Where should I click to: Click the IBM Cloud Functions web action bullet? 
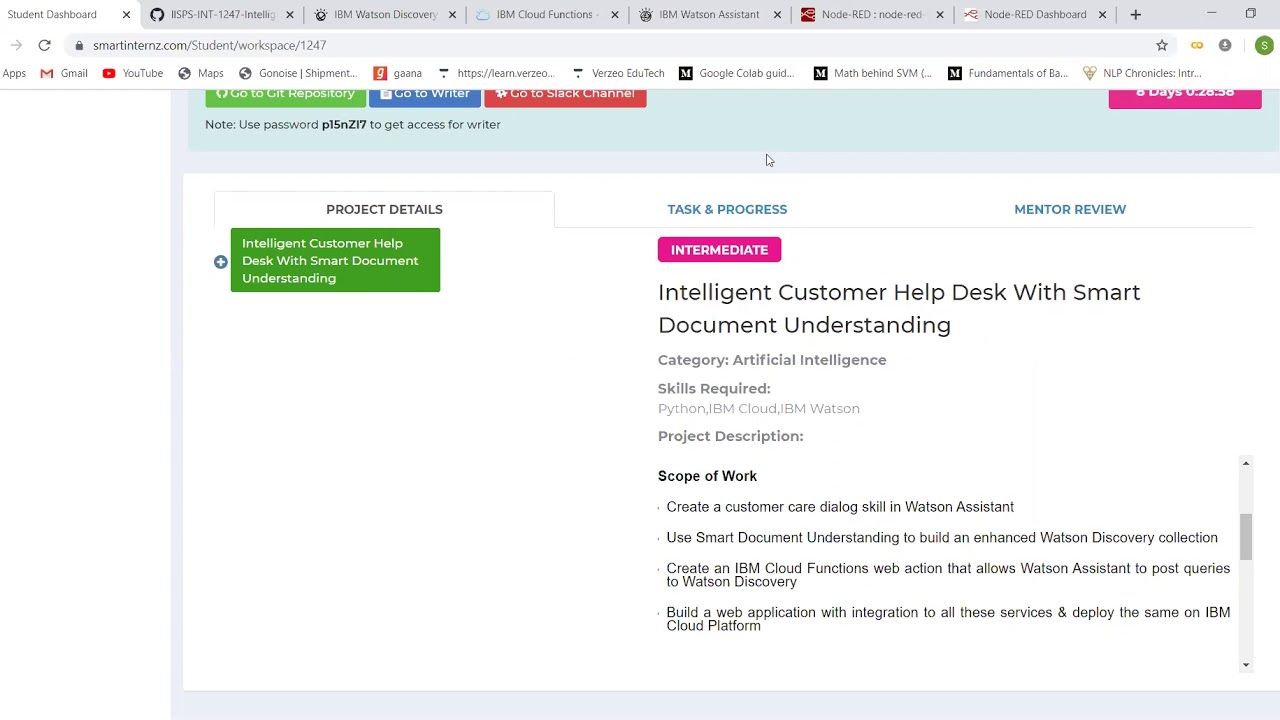pyautogui.click(x=948, y=575)
